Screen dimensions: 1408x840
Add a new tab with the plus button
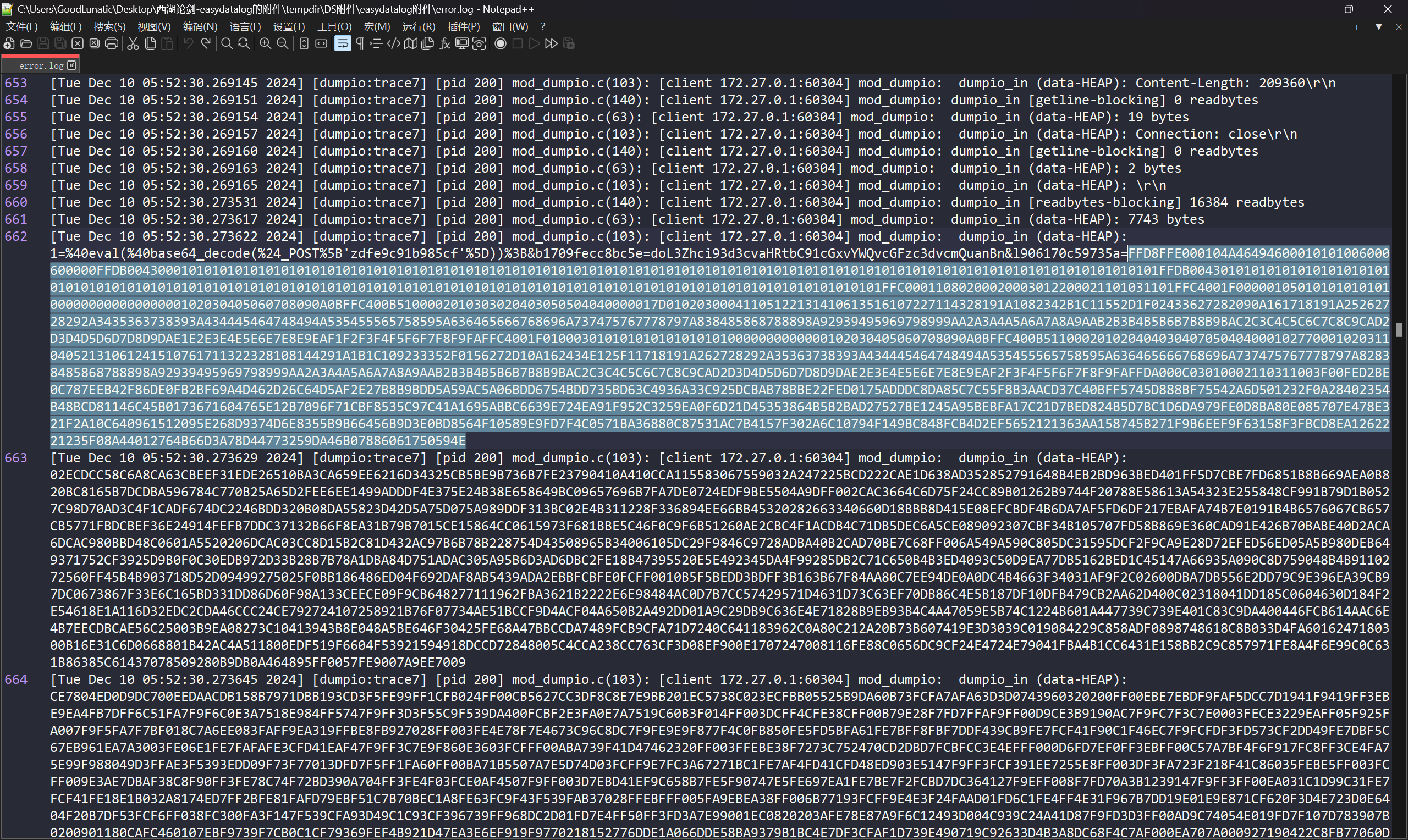[1356, 26]
